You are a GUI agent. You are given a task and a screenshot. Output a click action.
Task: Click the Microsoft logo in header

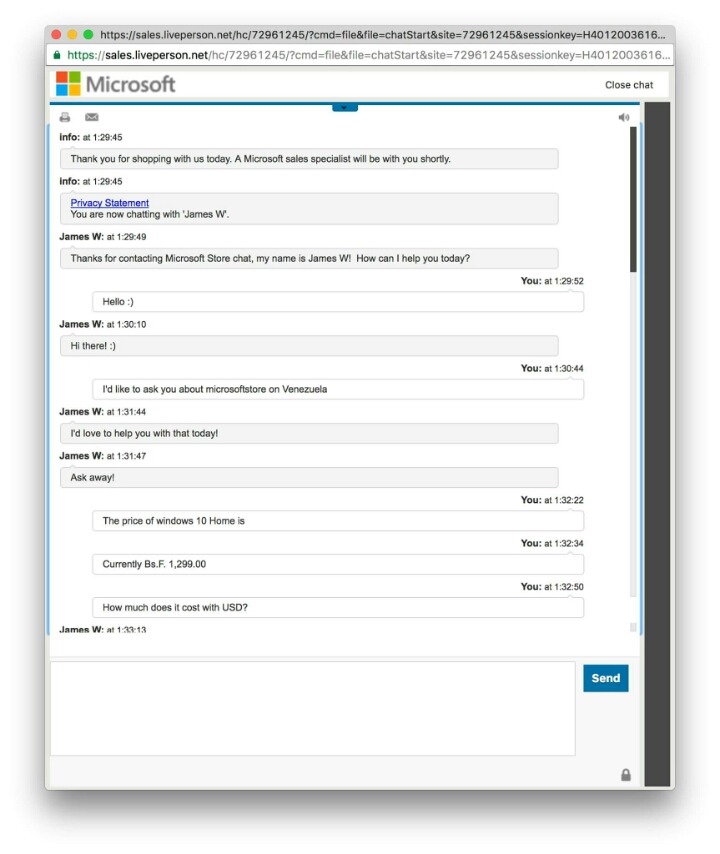coord(115,84)
